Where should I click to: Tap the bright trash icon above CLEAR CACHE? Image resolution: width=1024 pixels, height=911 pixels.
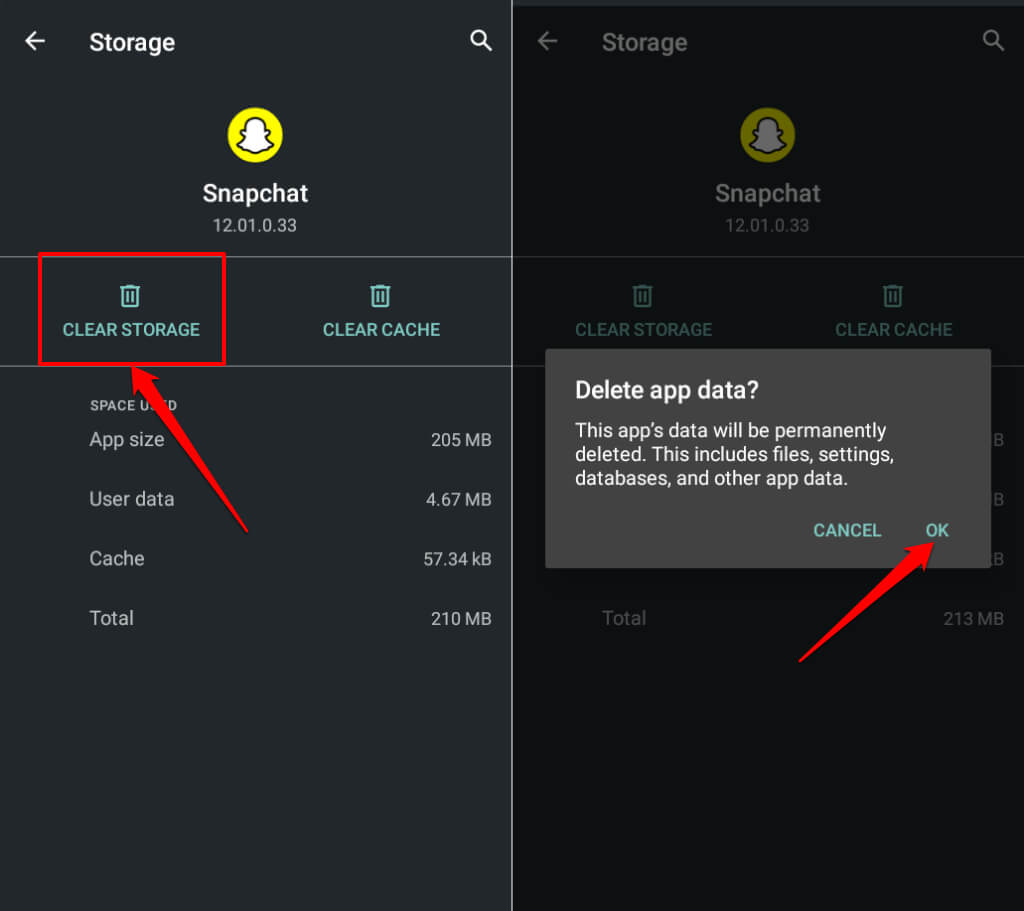(x=380, y=295)
